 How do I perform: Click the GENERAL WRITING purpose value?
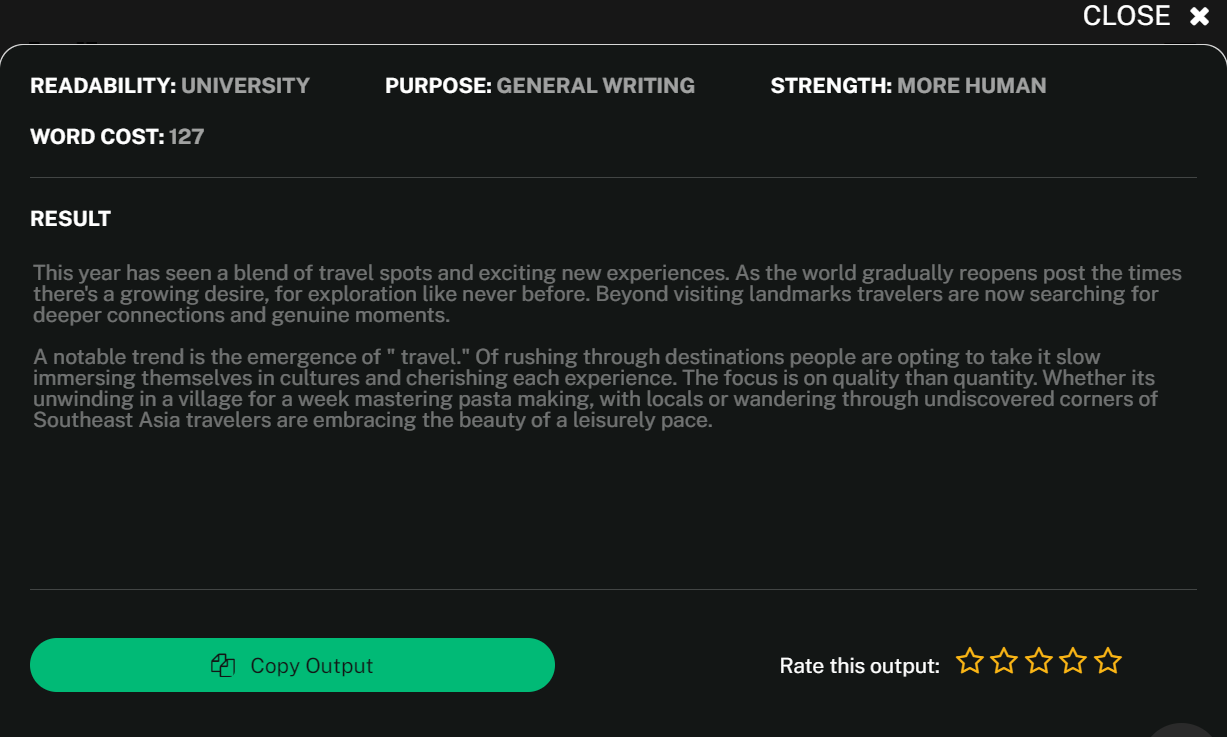(x=595, y=86)
